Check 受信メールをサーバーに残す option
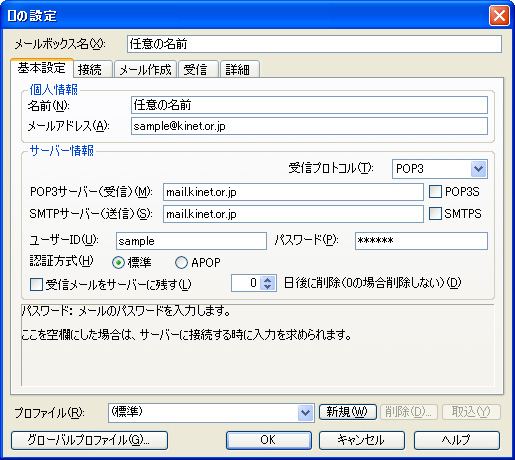The width and height of the screenshot is (515, 460). pos(36,285)
